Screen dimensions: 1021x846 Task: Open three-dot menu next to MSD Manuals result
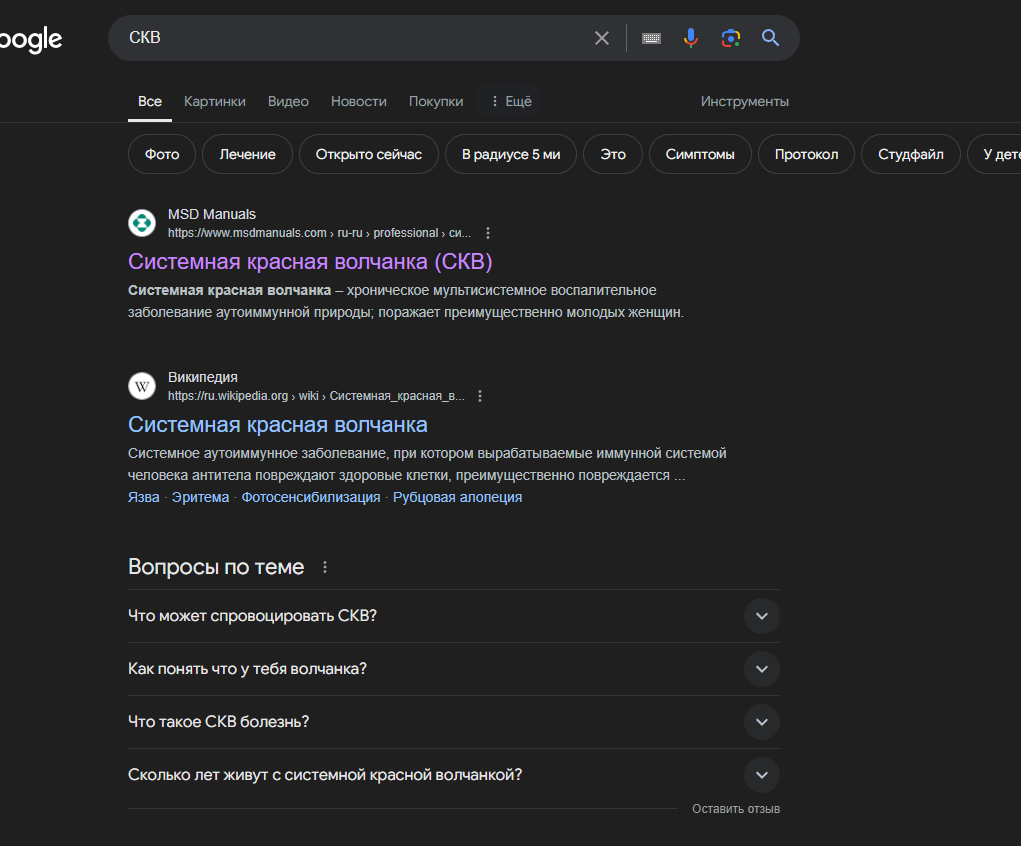(x=488, y=233)
